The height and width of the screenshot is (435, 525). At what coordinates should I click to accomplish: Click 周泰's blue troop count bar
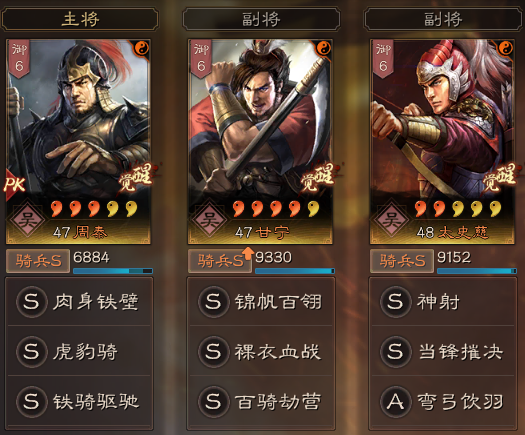click(113, 271)
